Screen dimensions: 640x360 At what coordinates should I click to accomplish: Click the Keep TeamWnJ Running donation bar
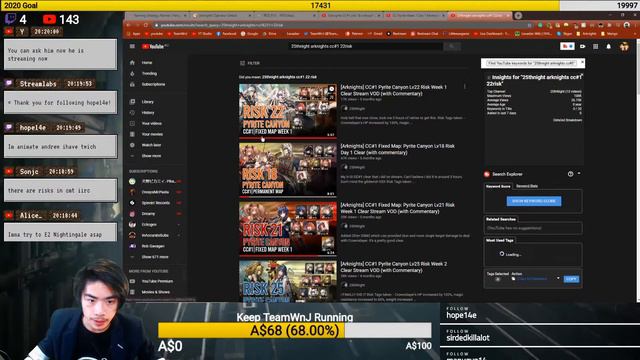tap(294, 330)
